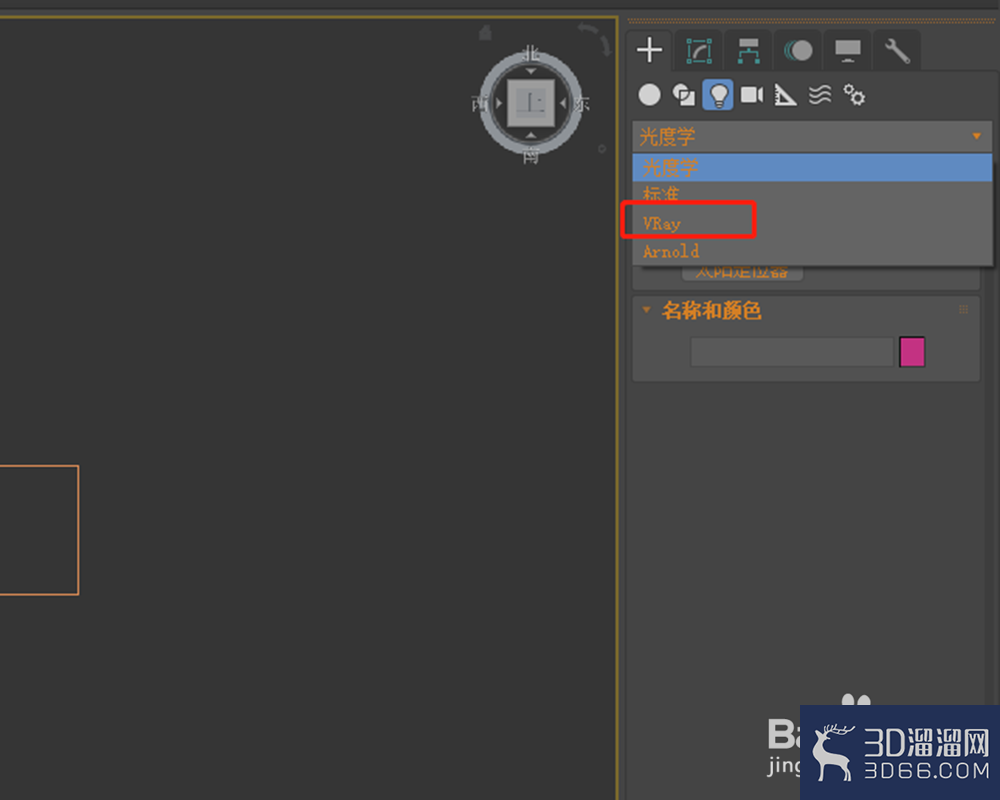This screenshot has width=1000, height=800.
Task: Choose Arnold in the dropdown list
Action: (x=812, y=251)
